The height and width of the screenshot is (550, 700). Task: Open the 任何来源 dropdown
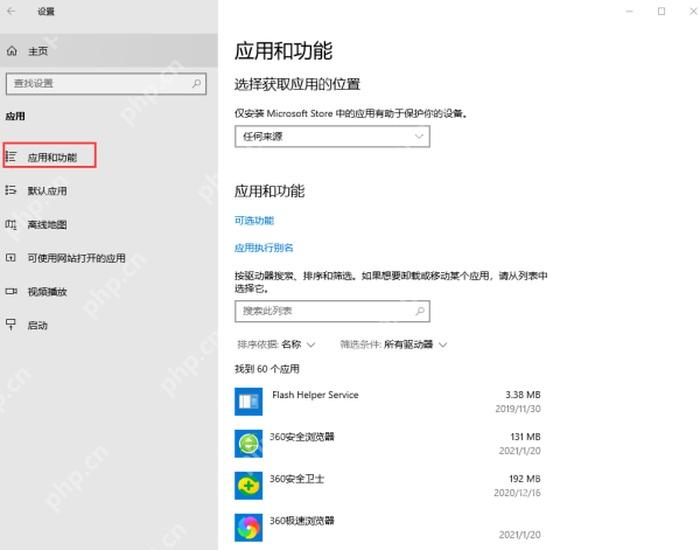[332, 136]
